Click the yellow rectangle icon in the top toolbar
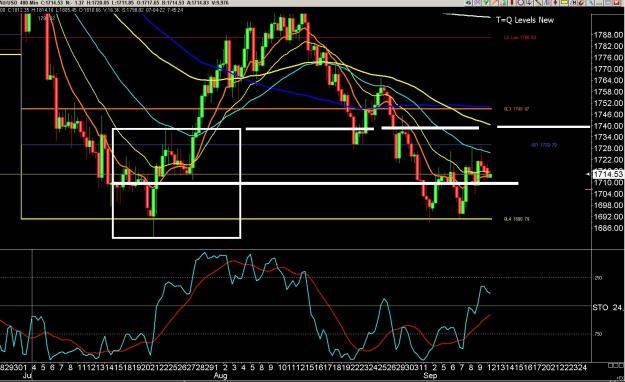 [564, 2]
